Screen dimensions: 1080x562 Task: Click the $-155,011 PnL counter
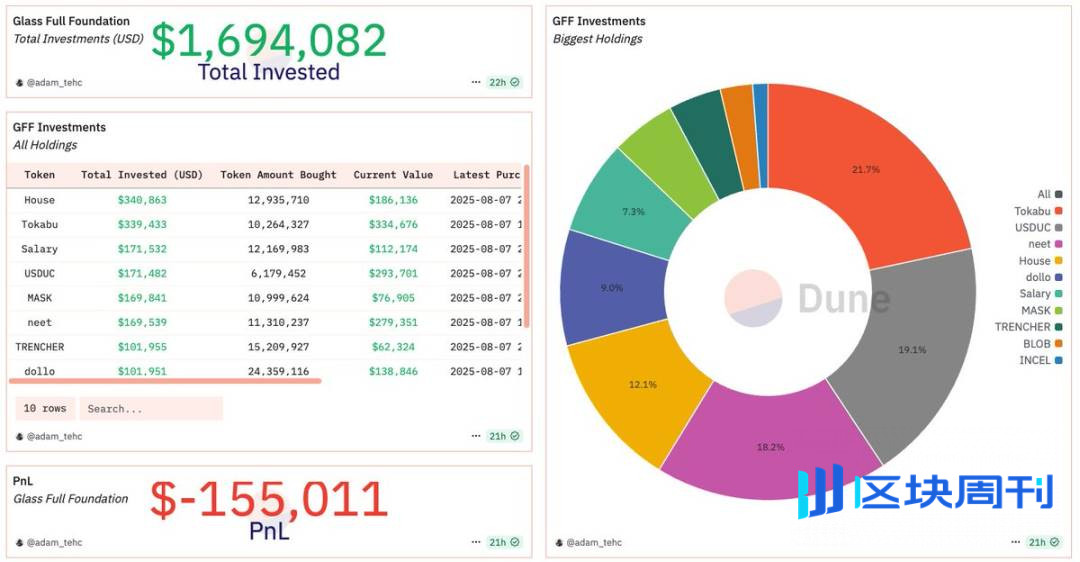click(269, 499)
